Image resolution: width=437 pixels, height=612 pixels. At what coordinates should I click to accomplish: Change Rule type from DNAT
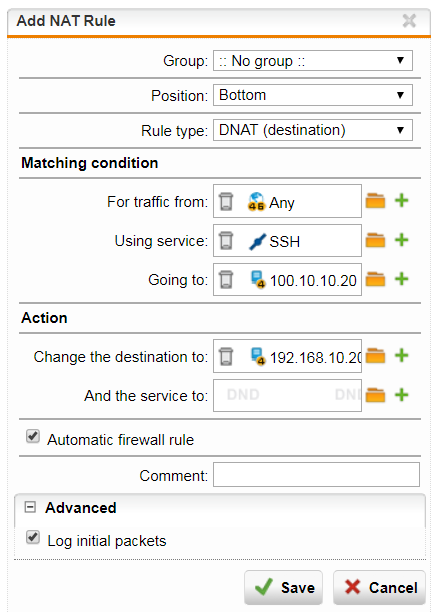(x=313, y=130)
